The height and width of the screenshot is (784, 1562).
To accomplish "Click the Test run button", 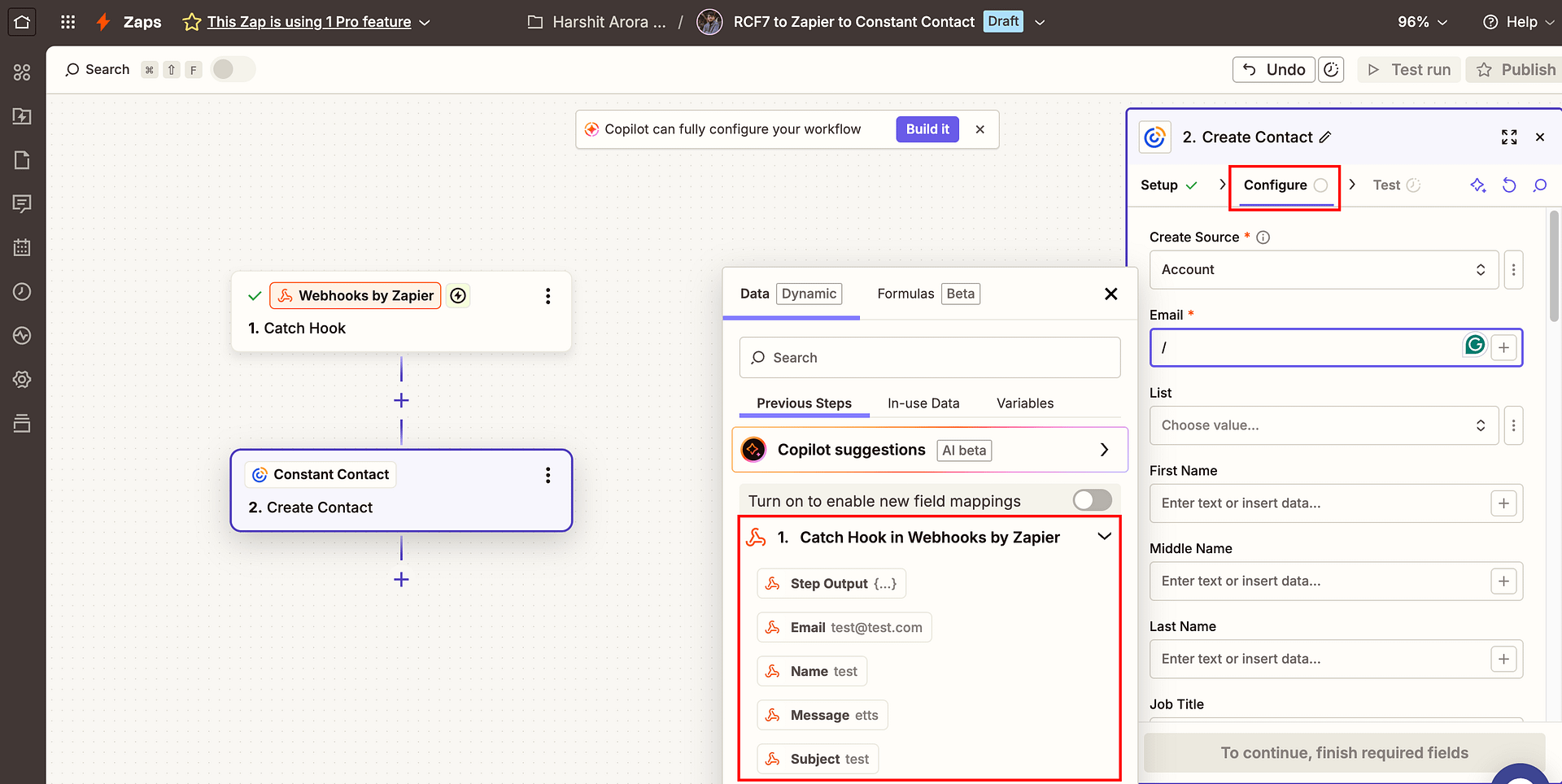I will pos(1409,70).
